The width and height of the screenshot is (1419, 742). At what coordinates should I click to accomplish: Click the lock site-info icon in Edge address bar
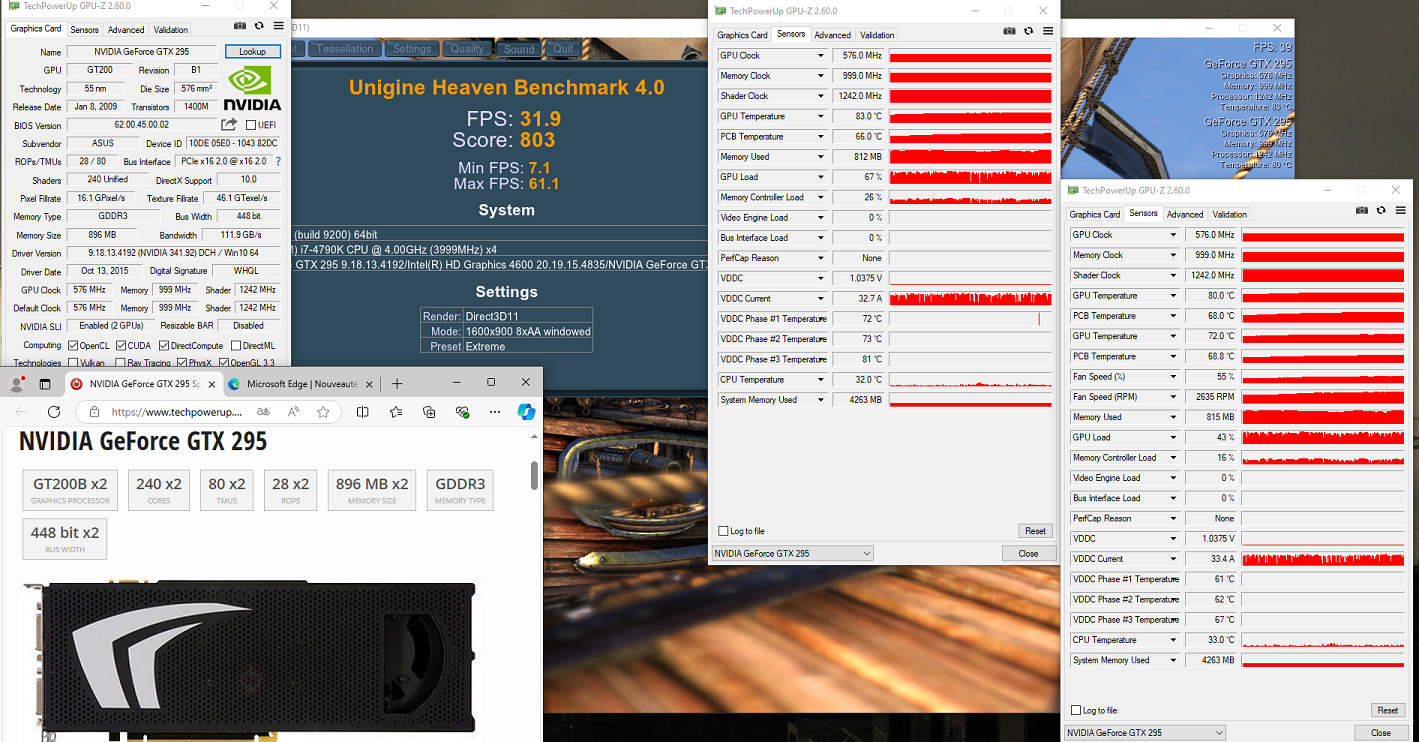click(x=94, y=412)
